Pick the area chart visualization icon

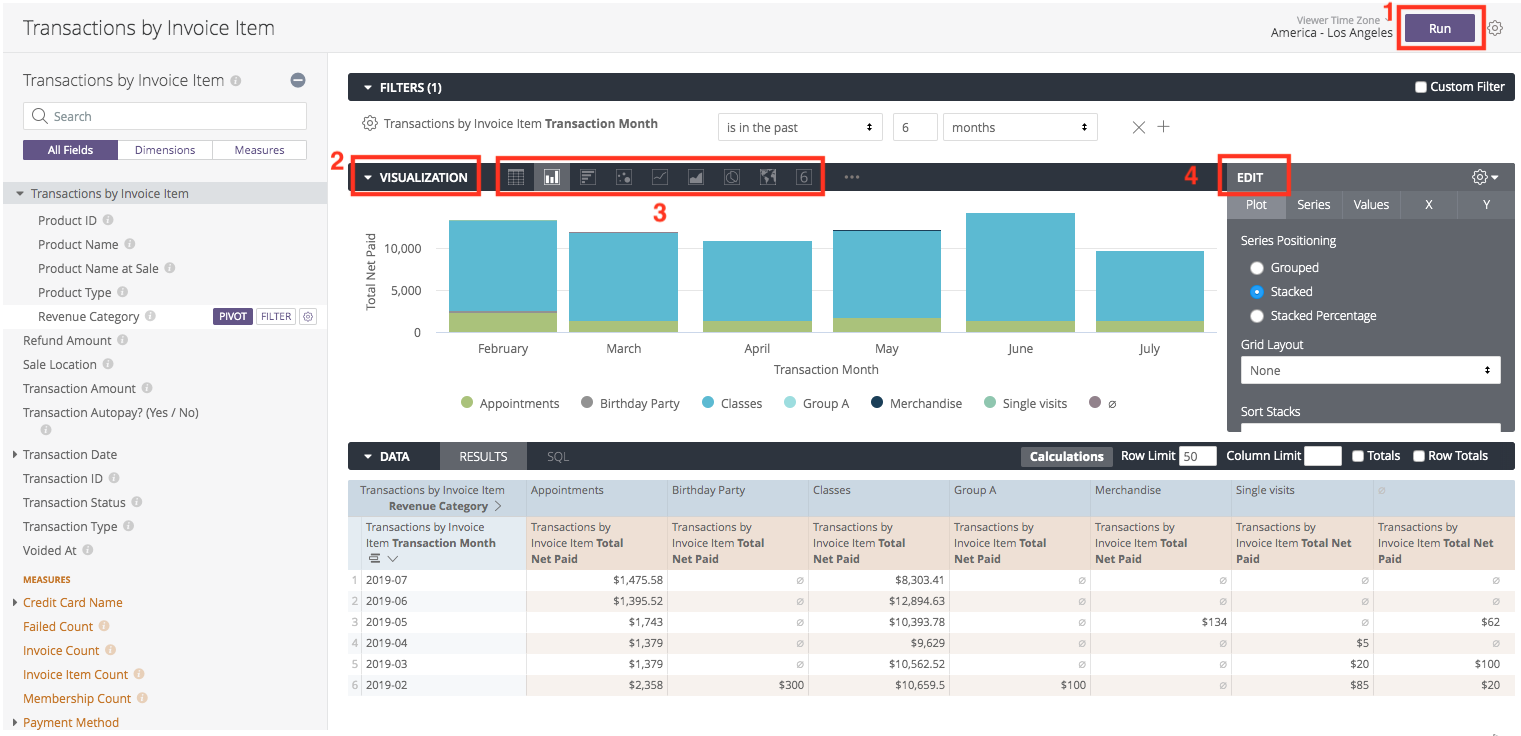[696, 177]
